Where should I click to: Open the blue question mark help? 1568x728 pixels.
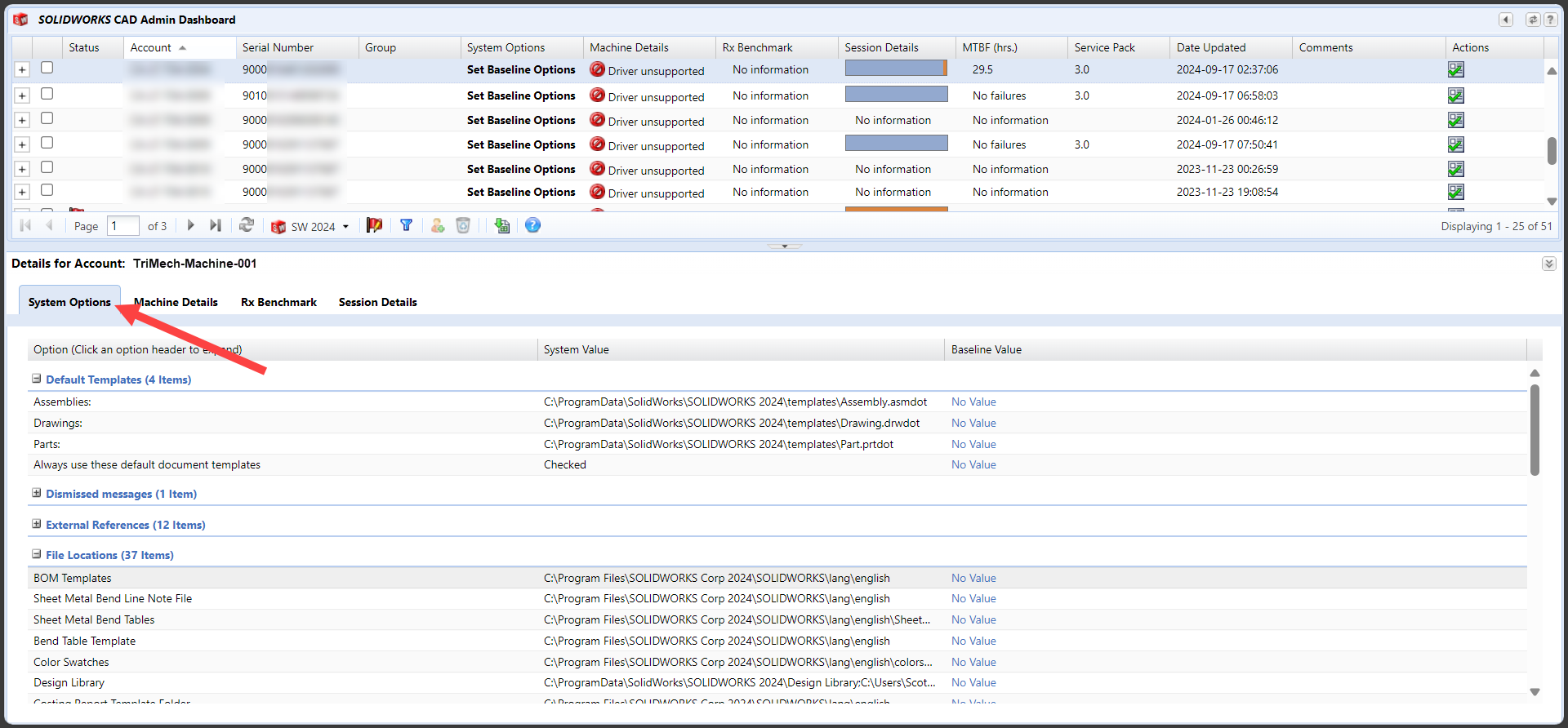click(532, 225)
